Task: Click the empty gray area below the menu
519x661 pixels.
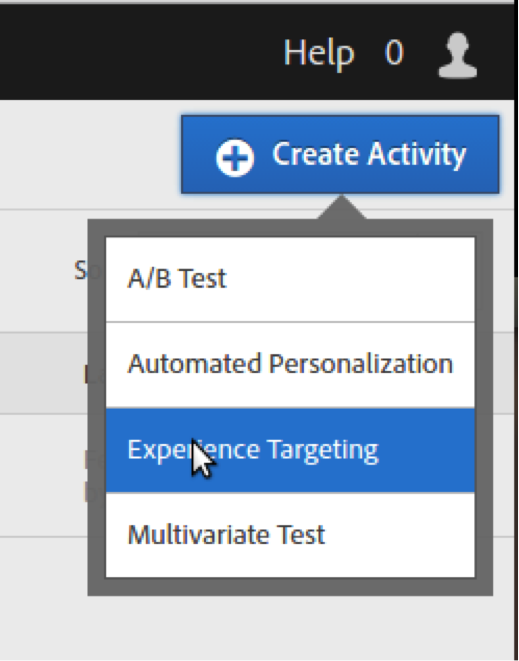Action: click(290, 627)
